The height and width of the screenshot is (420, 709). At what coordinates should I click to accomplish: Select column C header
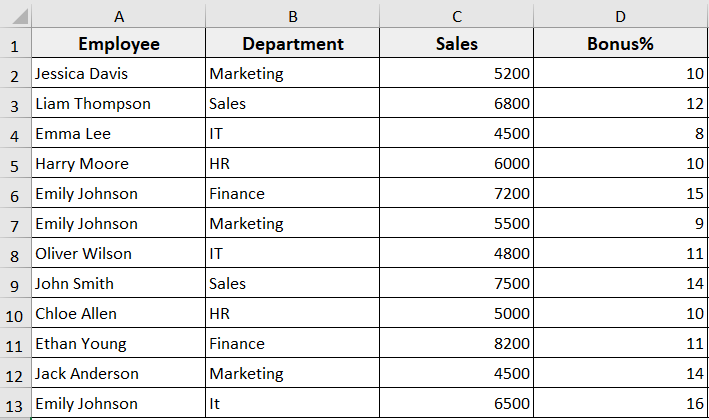point(457,15)
